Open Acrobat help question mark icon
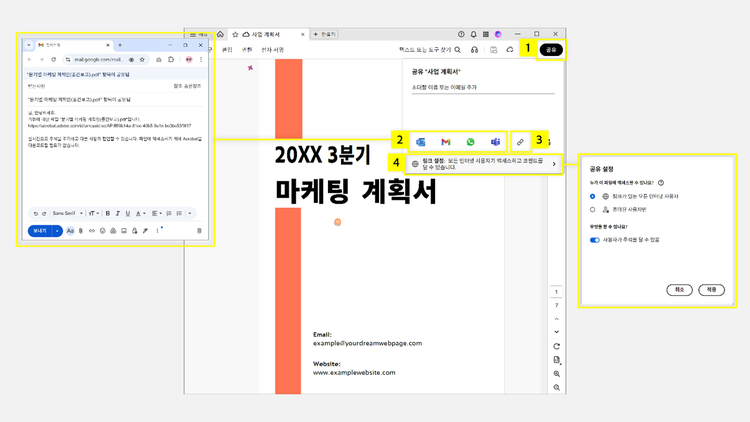Viewport: 750px width, 422px height. pos(461,34)
